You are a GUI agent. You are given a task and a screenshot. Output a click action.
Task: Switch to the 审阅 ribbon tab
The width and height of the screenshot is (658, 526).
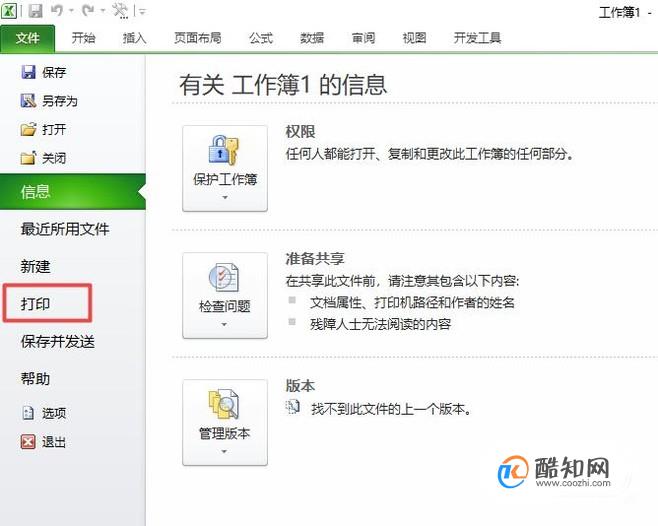point(363,38)
